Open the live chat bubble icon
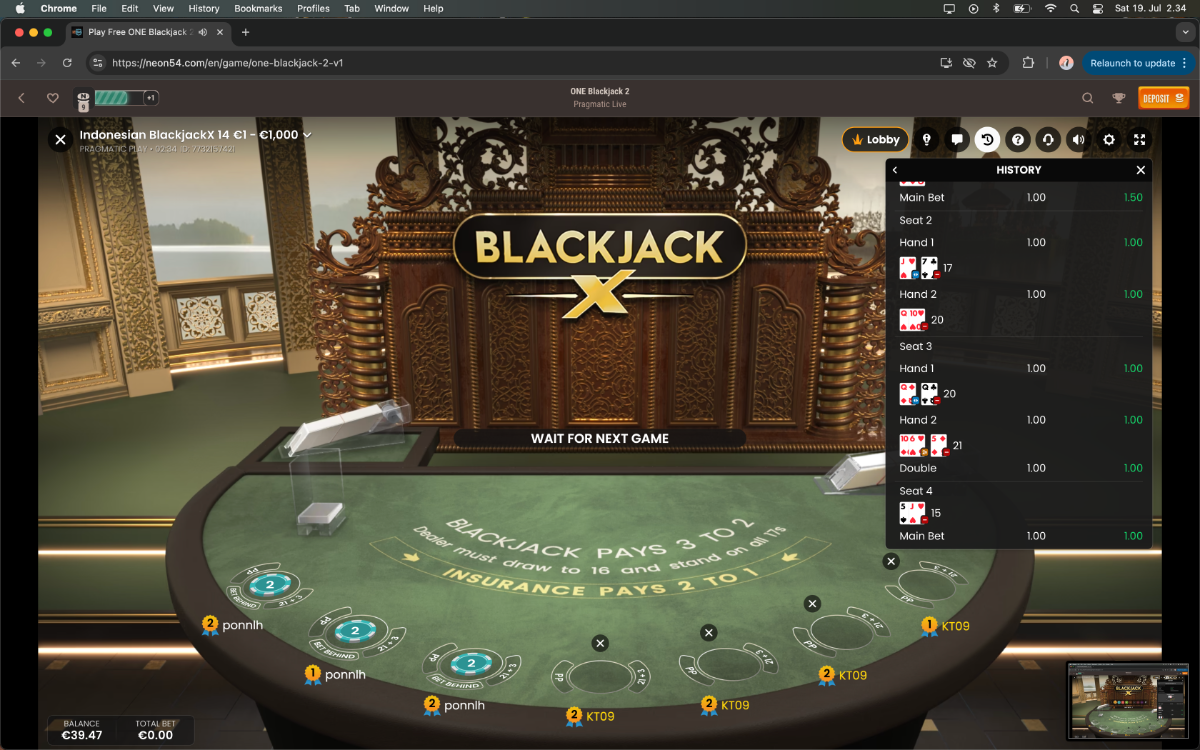Image resolution: width=1200 pixels, height=750 pixels. coord(957,140)
